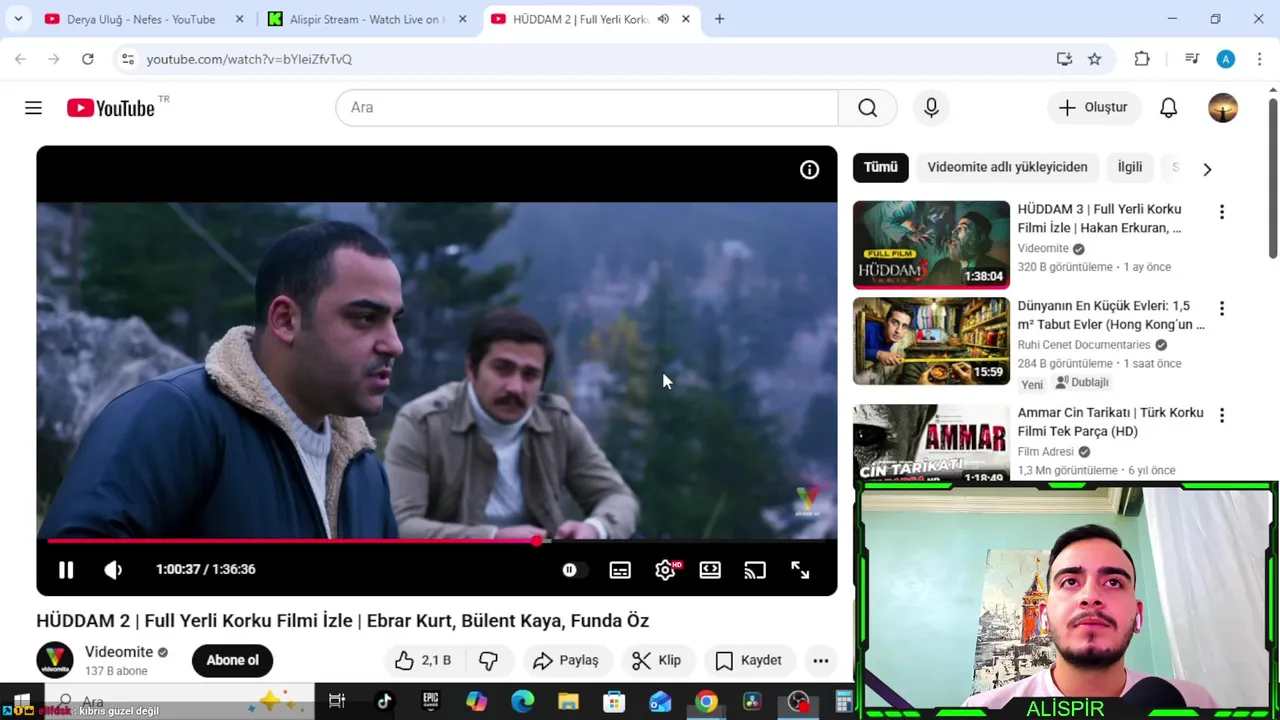The height and width of the screenshot is (720, 1280).
Task: Reload the page
Action: point(88,59)
